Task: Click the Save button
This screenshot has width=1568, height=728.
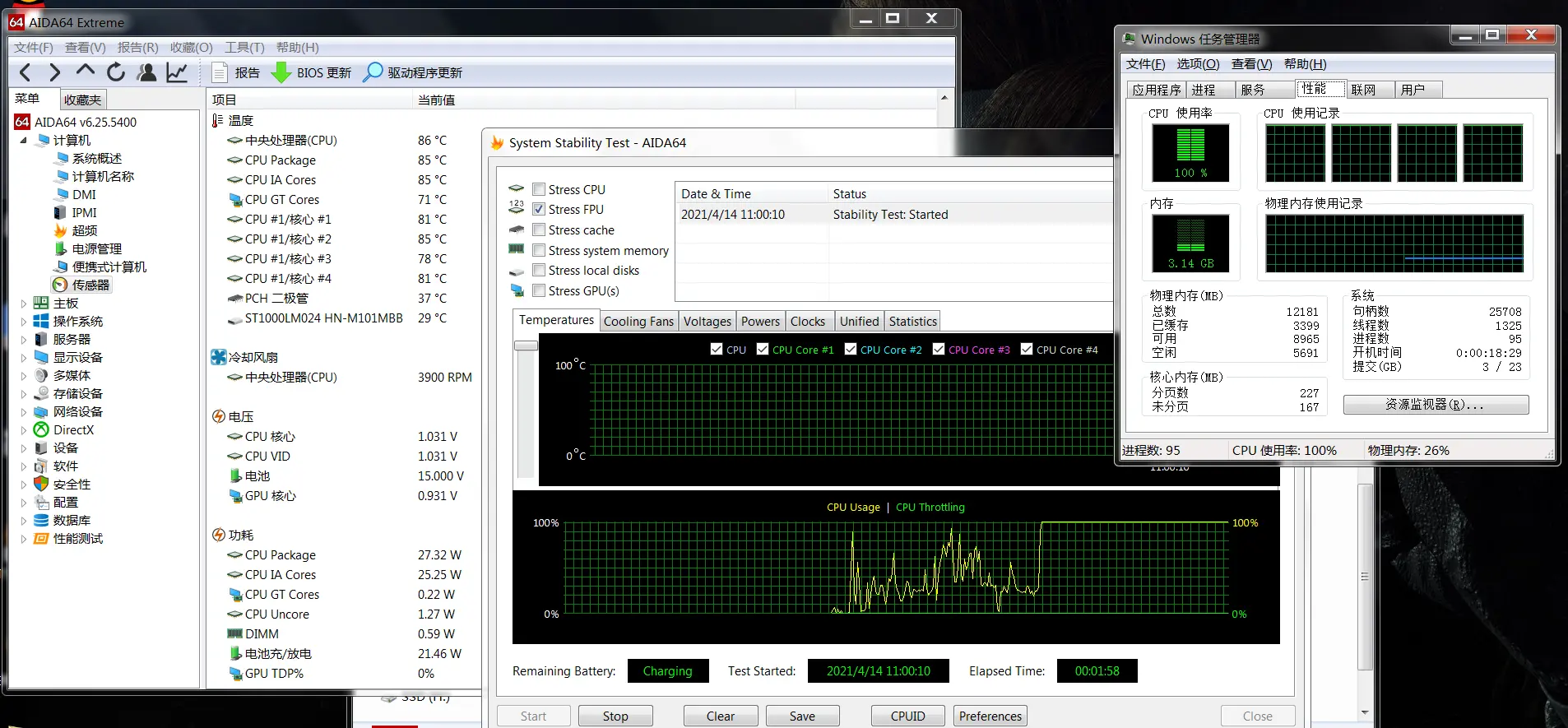Action: (x=802, y=716)
